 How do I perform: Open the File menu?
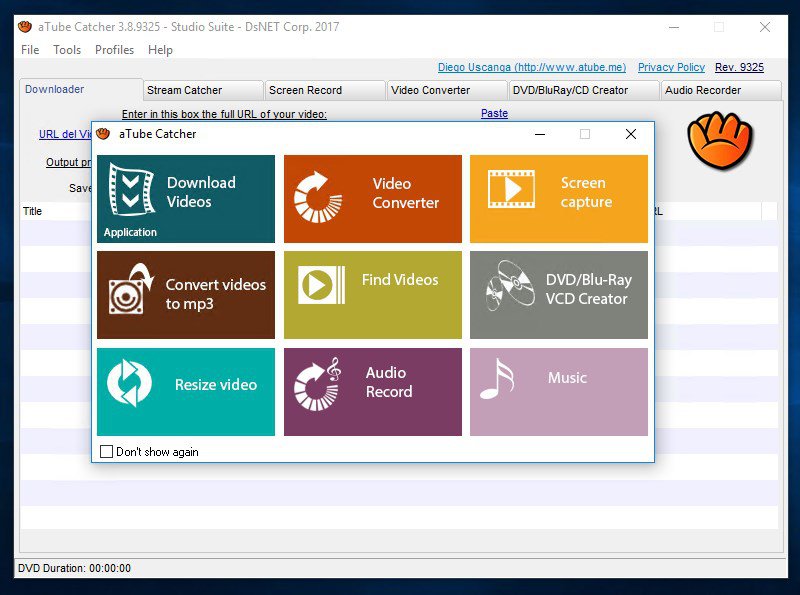point(30,50)
